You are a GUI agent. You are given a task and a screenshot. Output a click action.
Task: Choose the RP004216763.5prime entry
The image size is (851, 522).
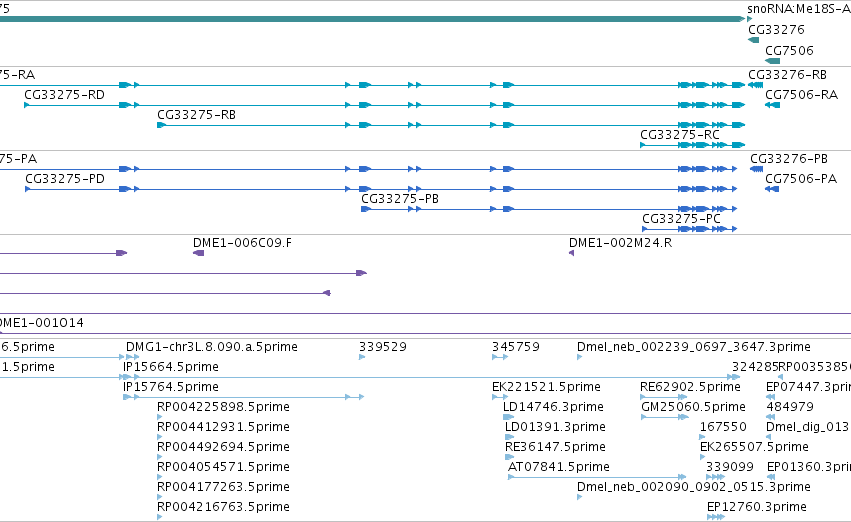pos(223,508)
